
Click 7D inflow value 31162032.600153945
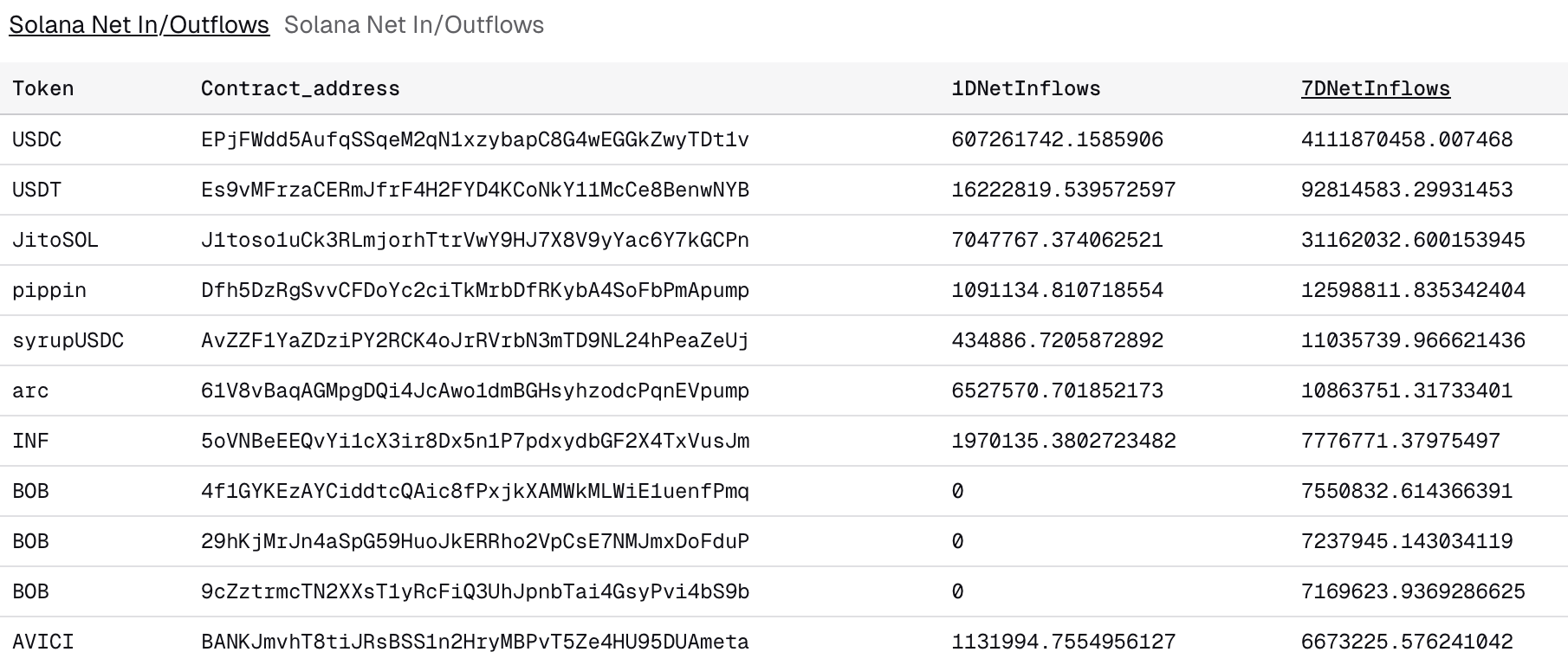[1413, 240]
